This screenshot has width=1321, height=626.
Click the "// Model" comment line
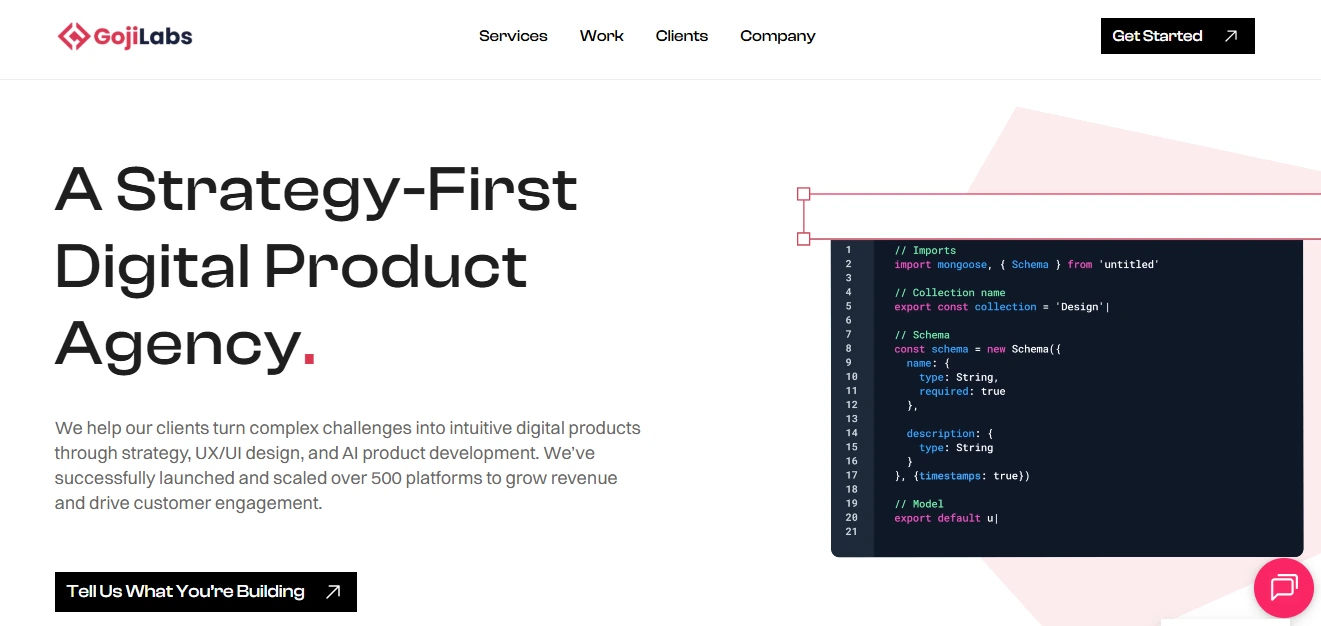click(x=919, y=504)
